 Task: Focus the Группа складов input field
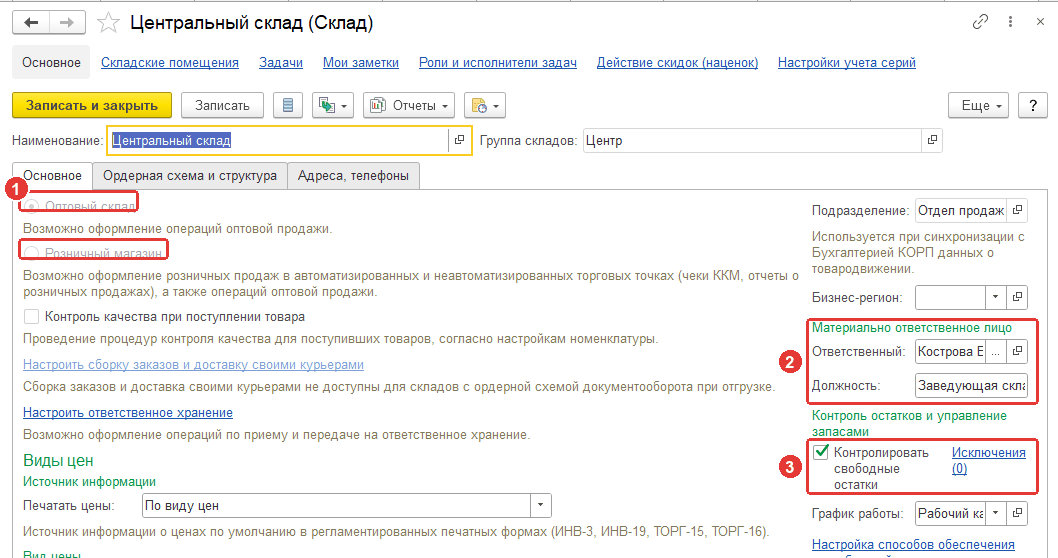[752, 140]
